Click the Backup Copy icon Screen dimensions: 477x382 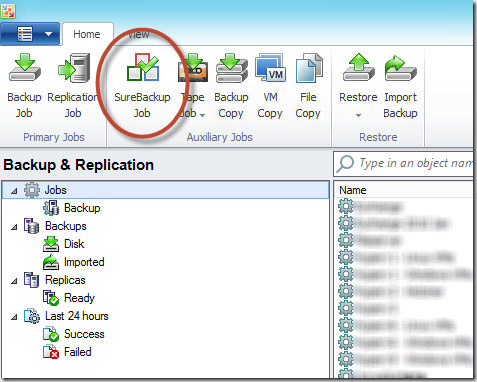coord(232,68)
